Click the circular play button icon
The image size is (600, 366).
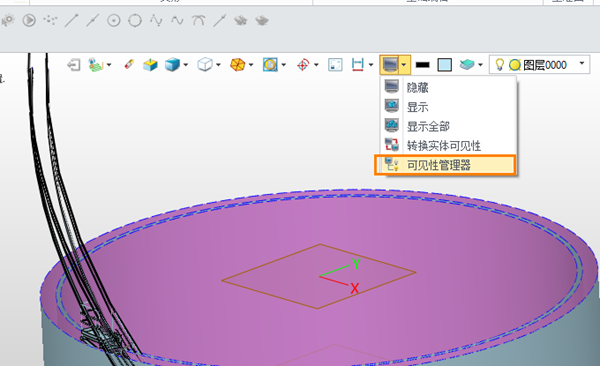(x=29, y=20)
